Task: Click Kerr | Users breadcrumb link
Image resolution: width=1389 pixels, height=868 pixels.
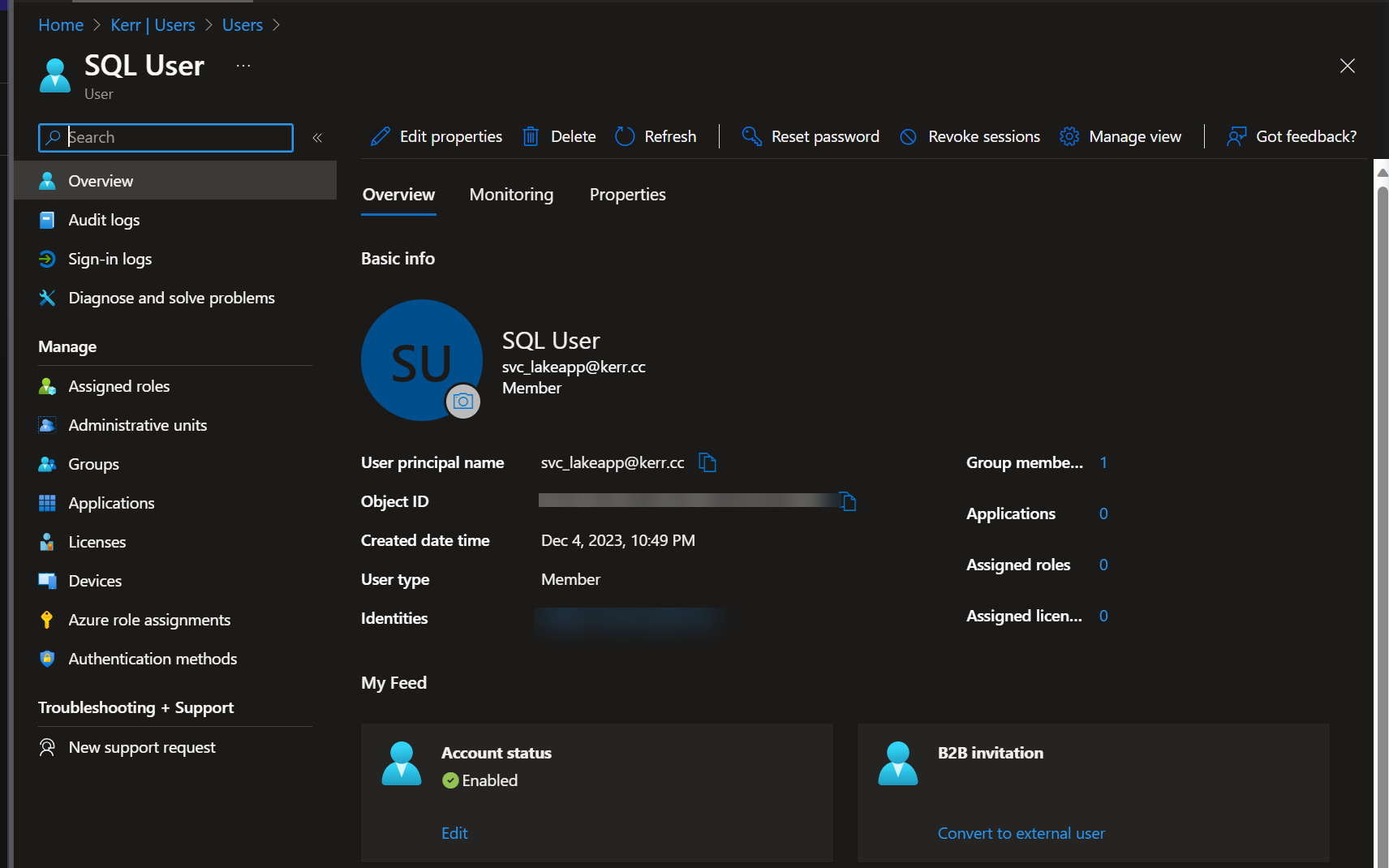Action: pos(153,25)
